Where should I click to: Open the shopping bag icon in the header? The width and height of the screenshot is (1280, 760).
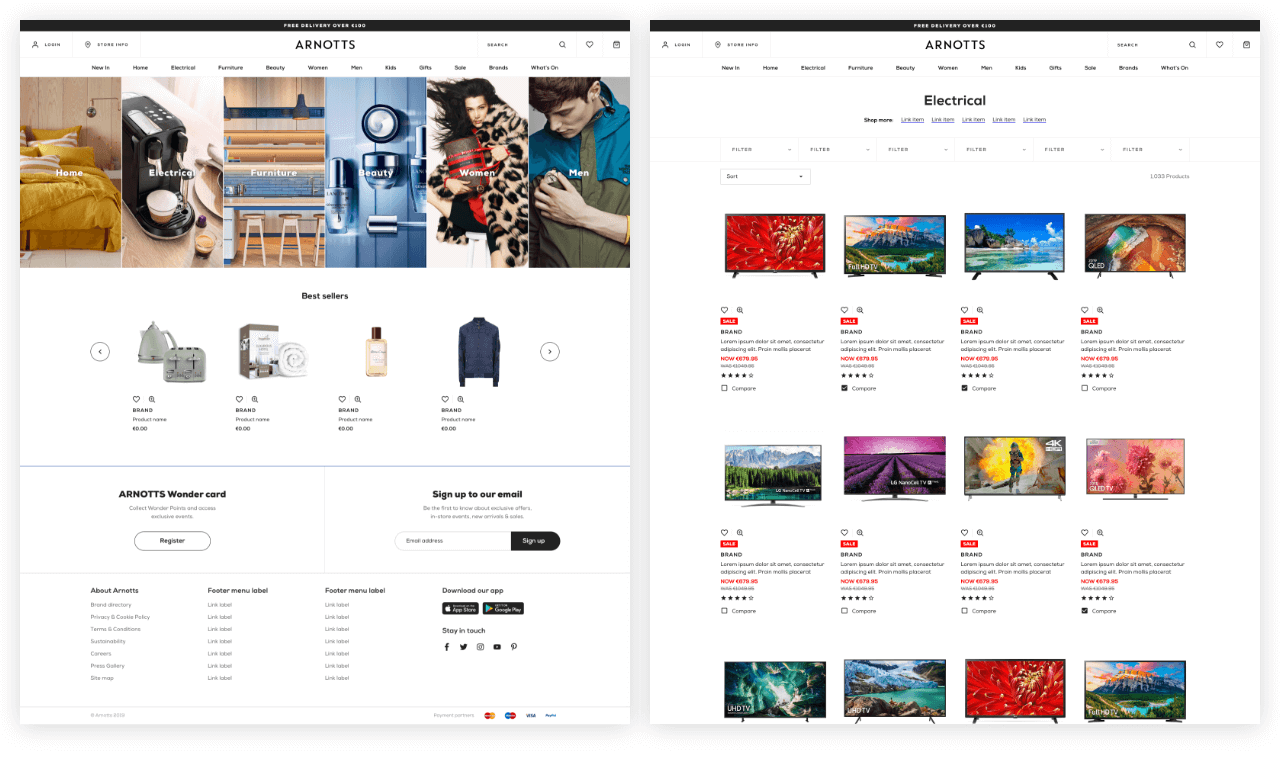[617, 44]
